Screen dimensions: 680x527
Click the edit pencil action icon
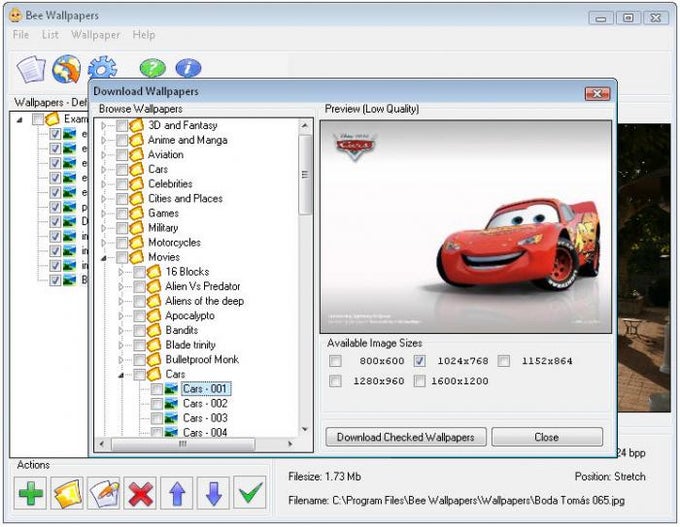click(x=104, y=493)
